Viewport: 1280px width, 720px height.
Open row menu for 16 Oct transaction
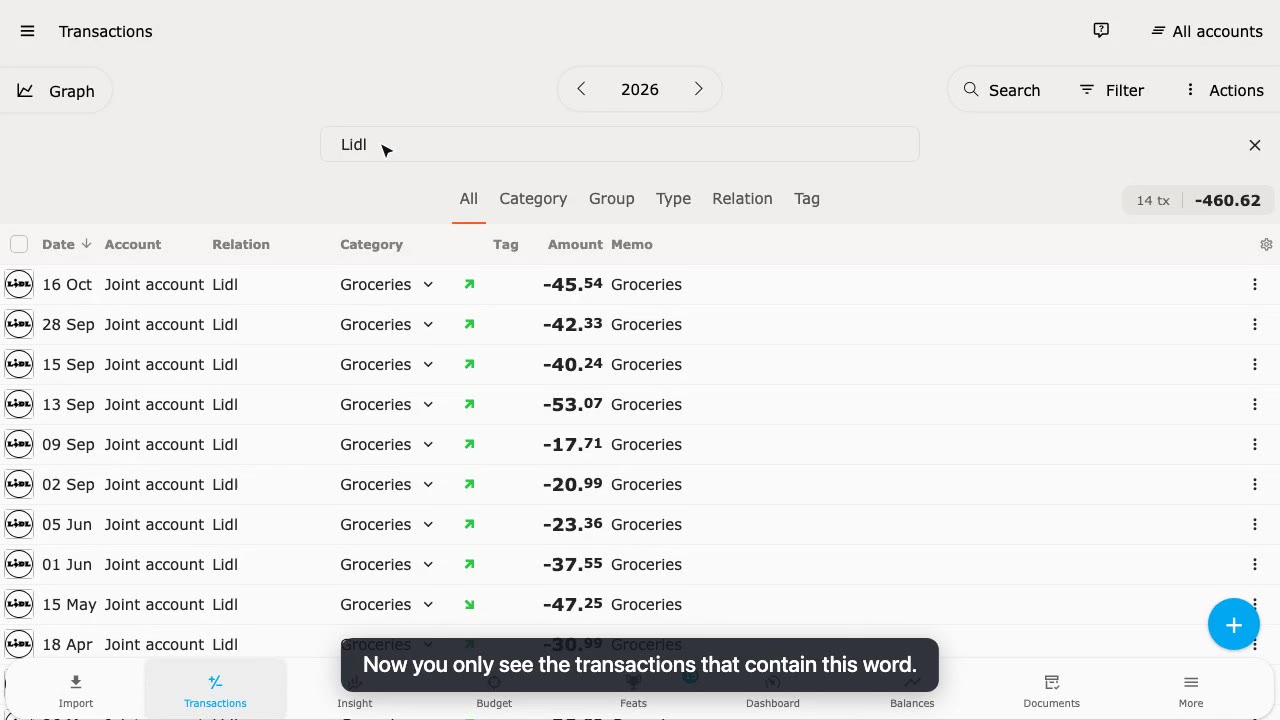coord(1255,284)
